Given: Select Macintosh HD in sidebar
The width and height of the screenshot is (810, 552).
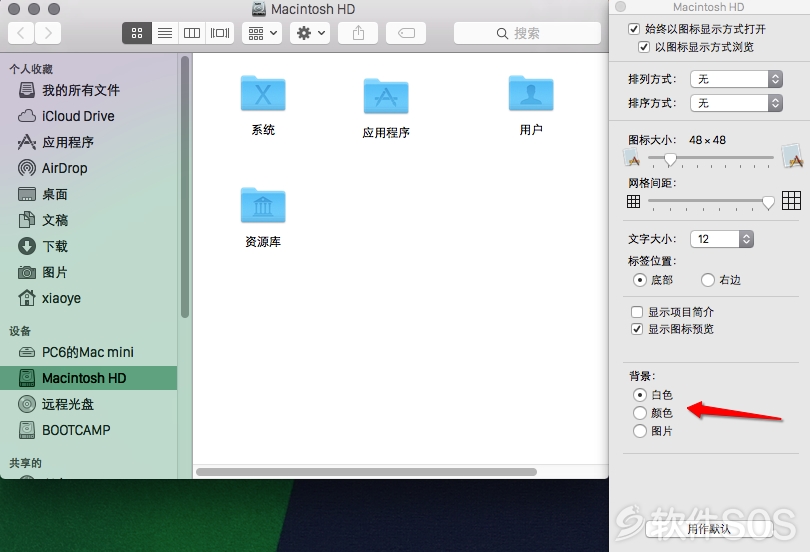Looking at the screenshot, I should click(89, 378).
